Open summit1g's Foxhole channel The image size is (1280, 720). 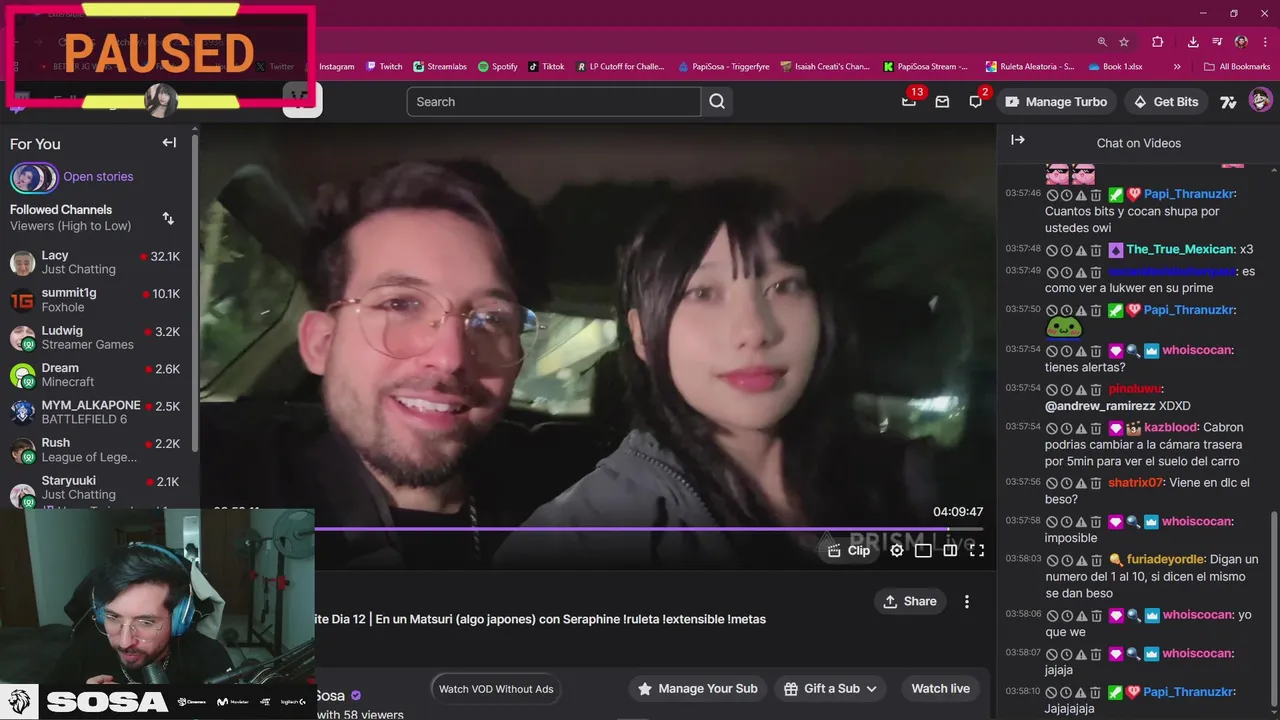pos(96,300)
